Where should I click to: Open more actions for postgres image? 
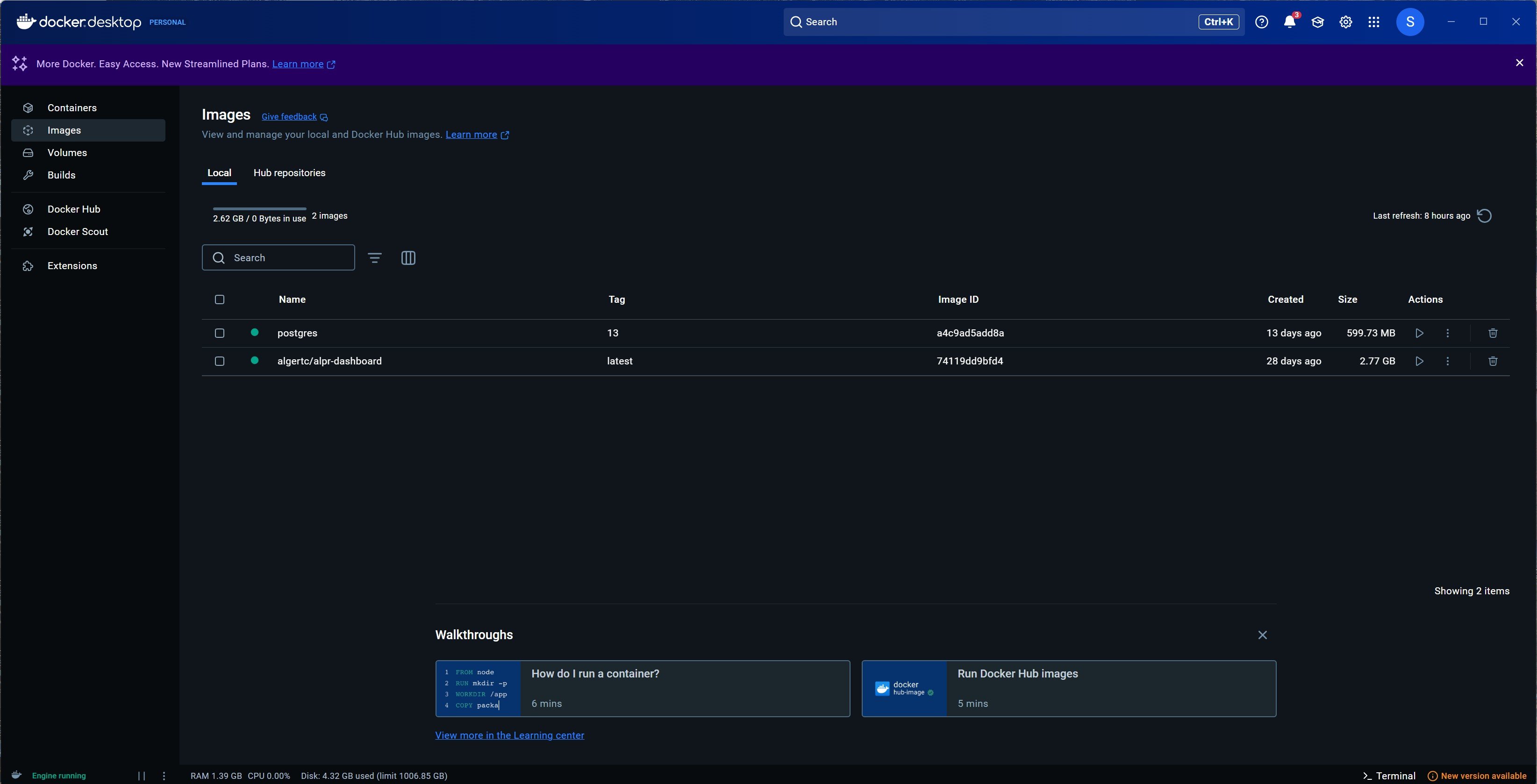[x=1447, y=333]
